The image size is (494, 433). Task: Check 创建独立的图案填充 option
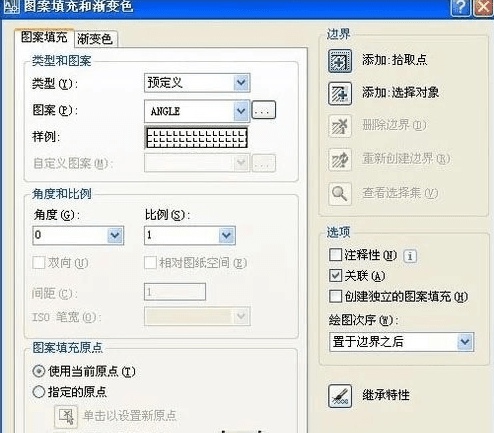[x=335, y=296]
